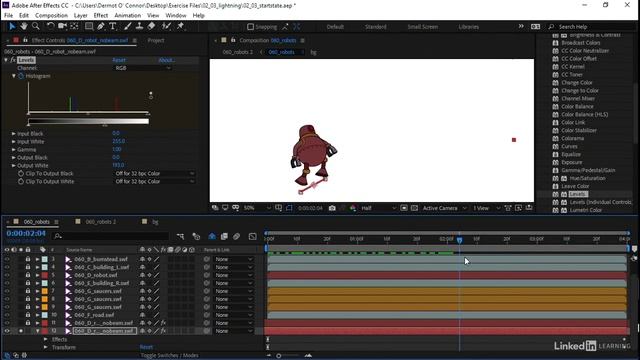Click the fast previews icon in viewer
This screenshot has height=360, width=640.
pyautogui.click(x=518, y=208)
